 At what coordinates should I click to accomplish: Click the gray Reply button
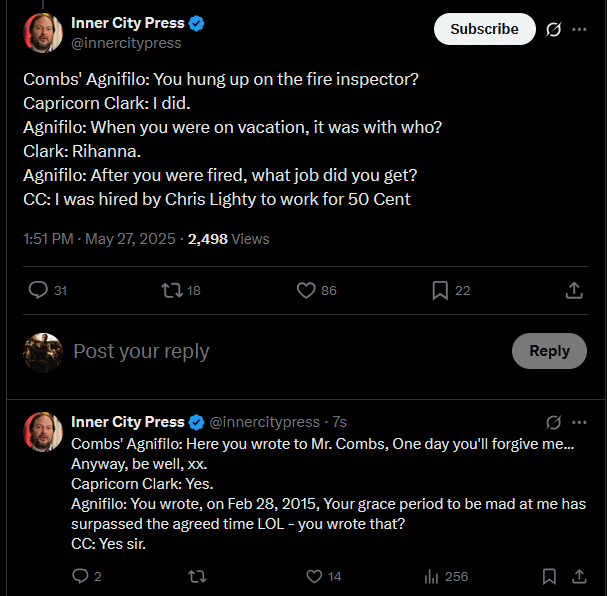(x=549, y=351)
